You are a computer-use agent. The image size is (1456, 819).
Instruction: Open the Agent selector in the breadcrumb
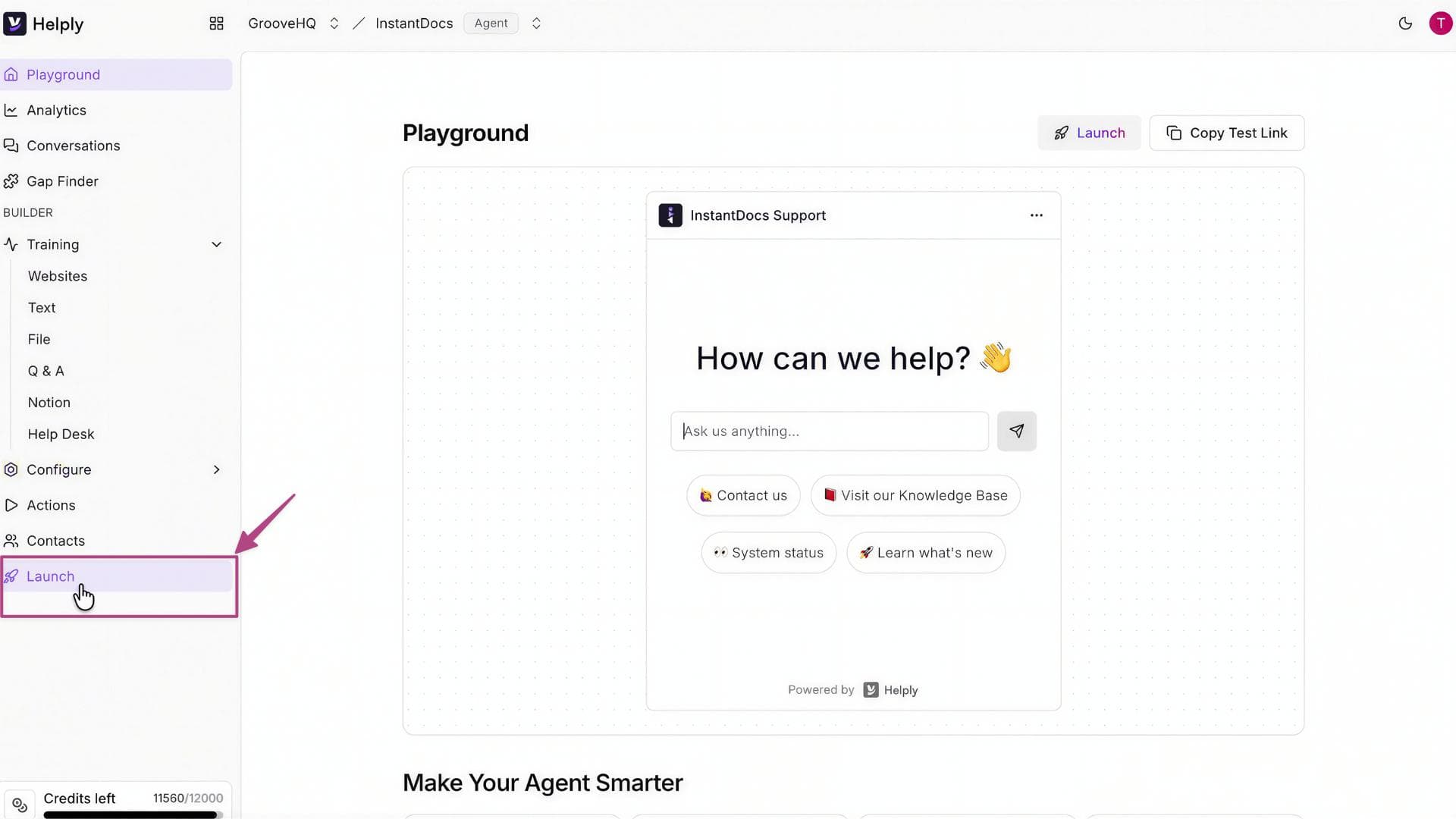(536, 24)
